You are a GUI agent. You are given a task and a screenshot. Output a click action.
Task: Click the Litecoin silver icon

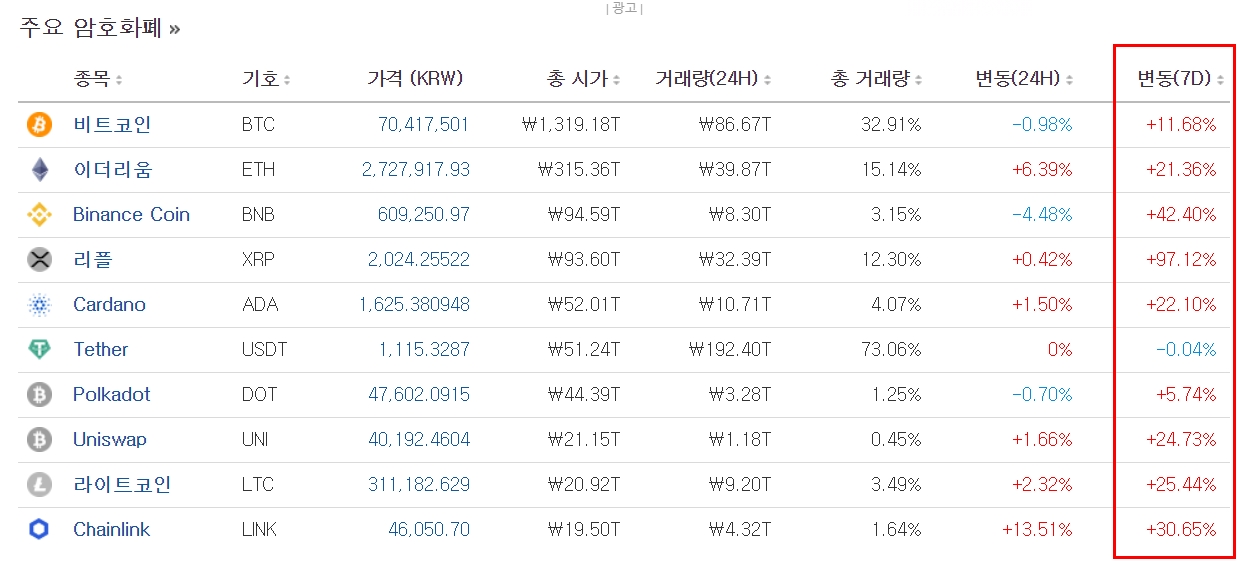(x=39, y=485)
